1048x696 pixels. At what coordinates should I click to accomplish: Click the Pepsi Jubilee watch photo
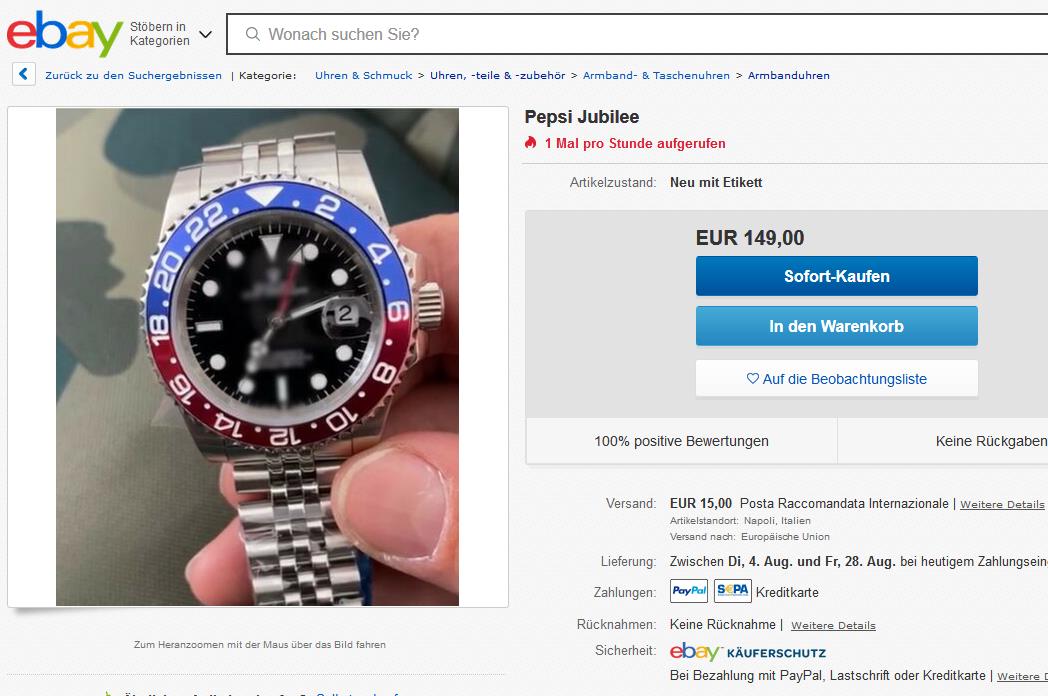[x=257, y=357]
